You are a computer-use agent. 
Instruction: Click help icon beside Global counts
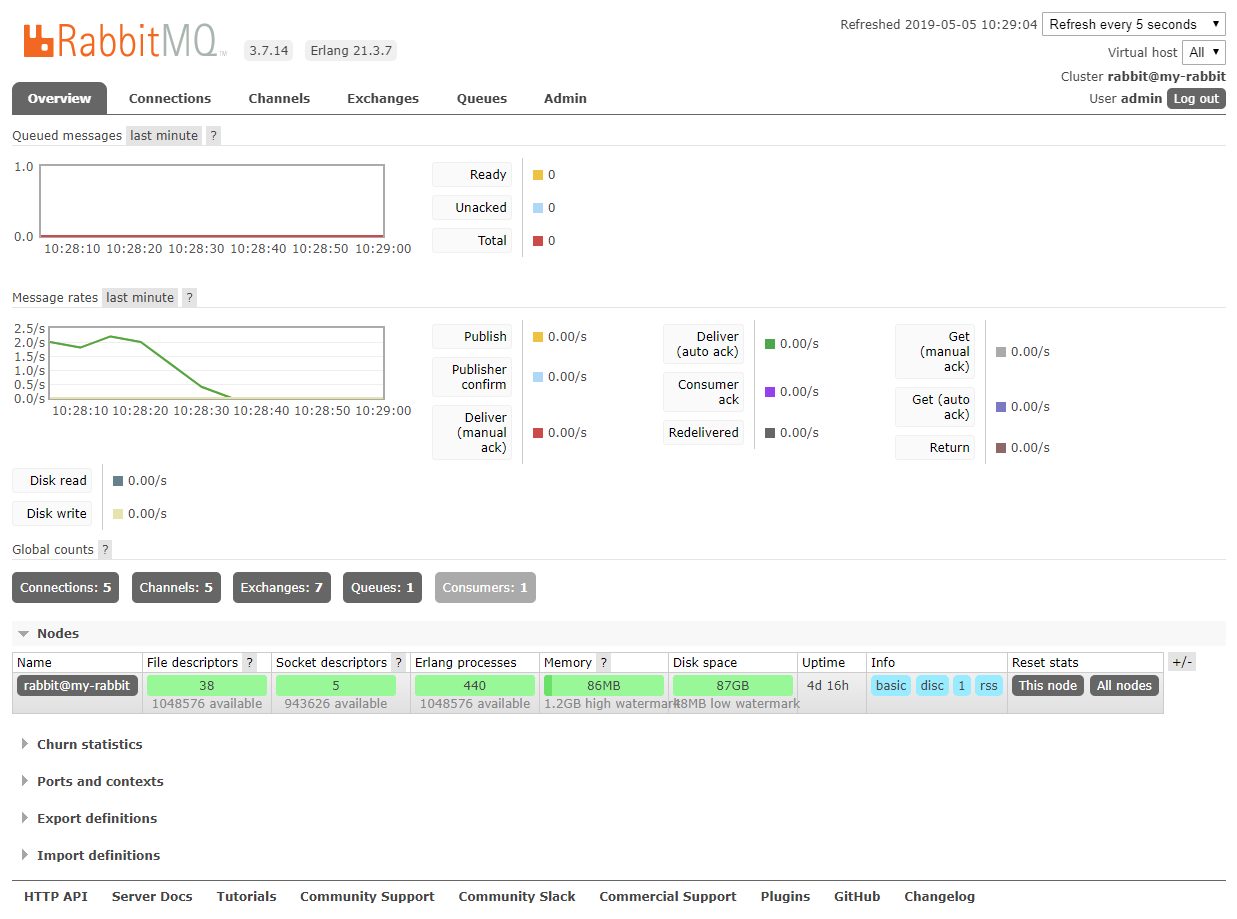[x=105, y=550]
